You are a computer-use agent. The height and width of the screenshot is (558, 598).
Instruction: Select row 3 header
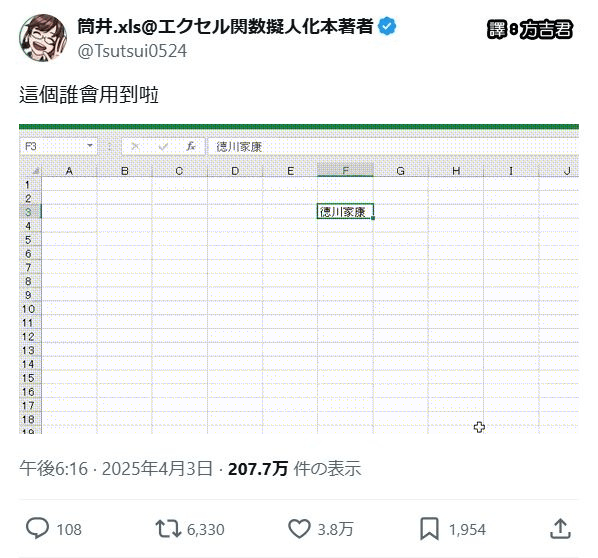(30, 212)
